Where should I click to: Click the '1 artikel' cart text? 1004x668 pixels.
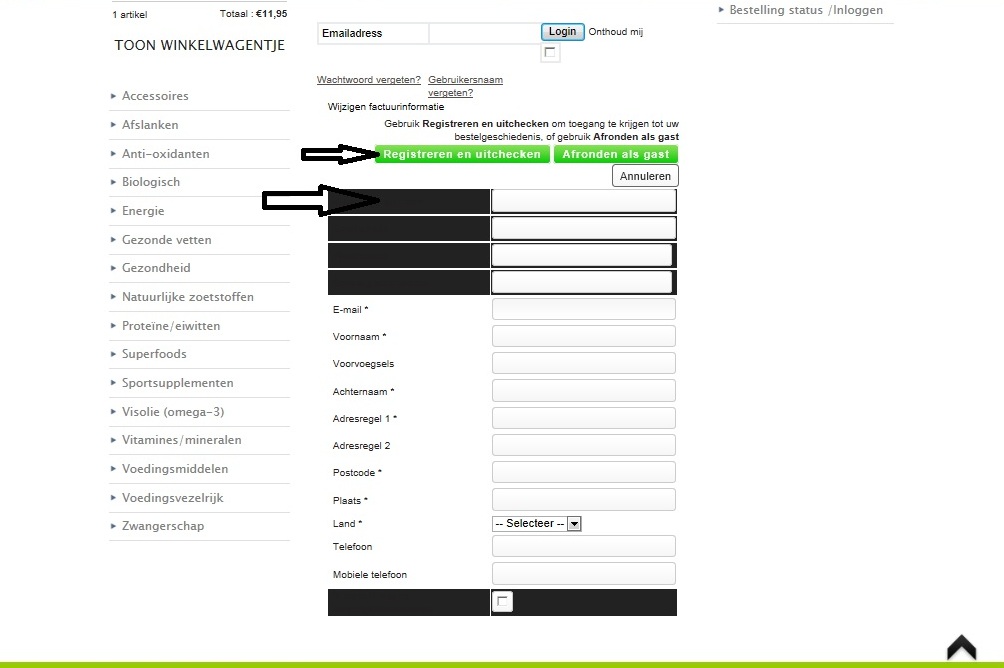point(130,14)
